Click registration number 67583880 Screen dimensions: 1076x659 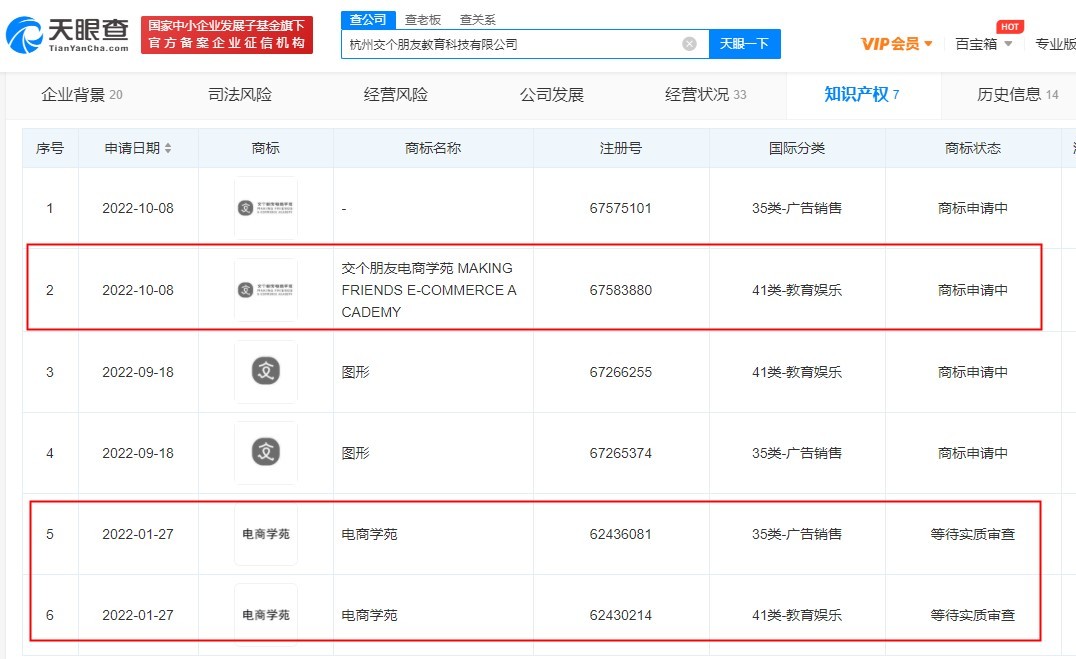coord(620,290)
